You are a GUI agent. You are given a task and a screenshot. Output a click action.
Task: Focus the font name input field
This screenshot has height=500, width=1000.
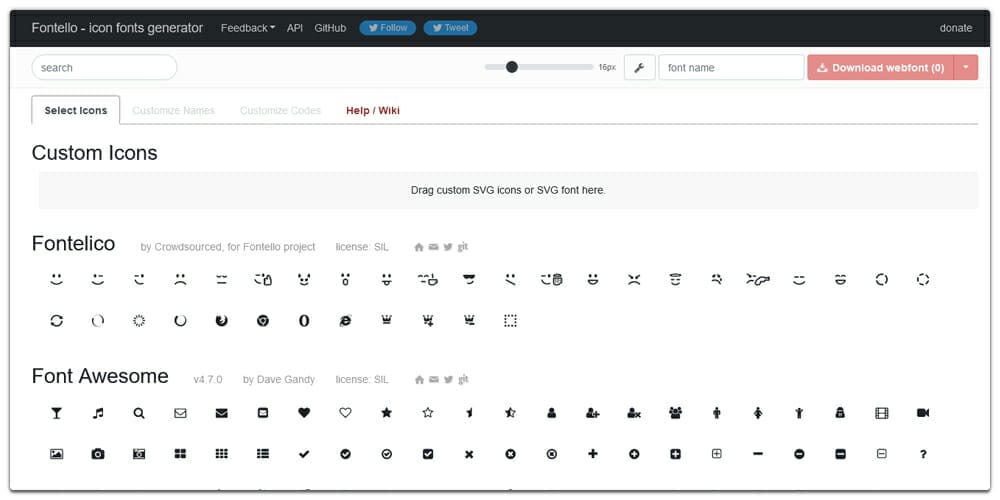[732, 68]
